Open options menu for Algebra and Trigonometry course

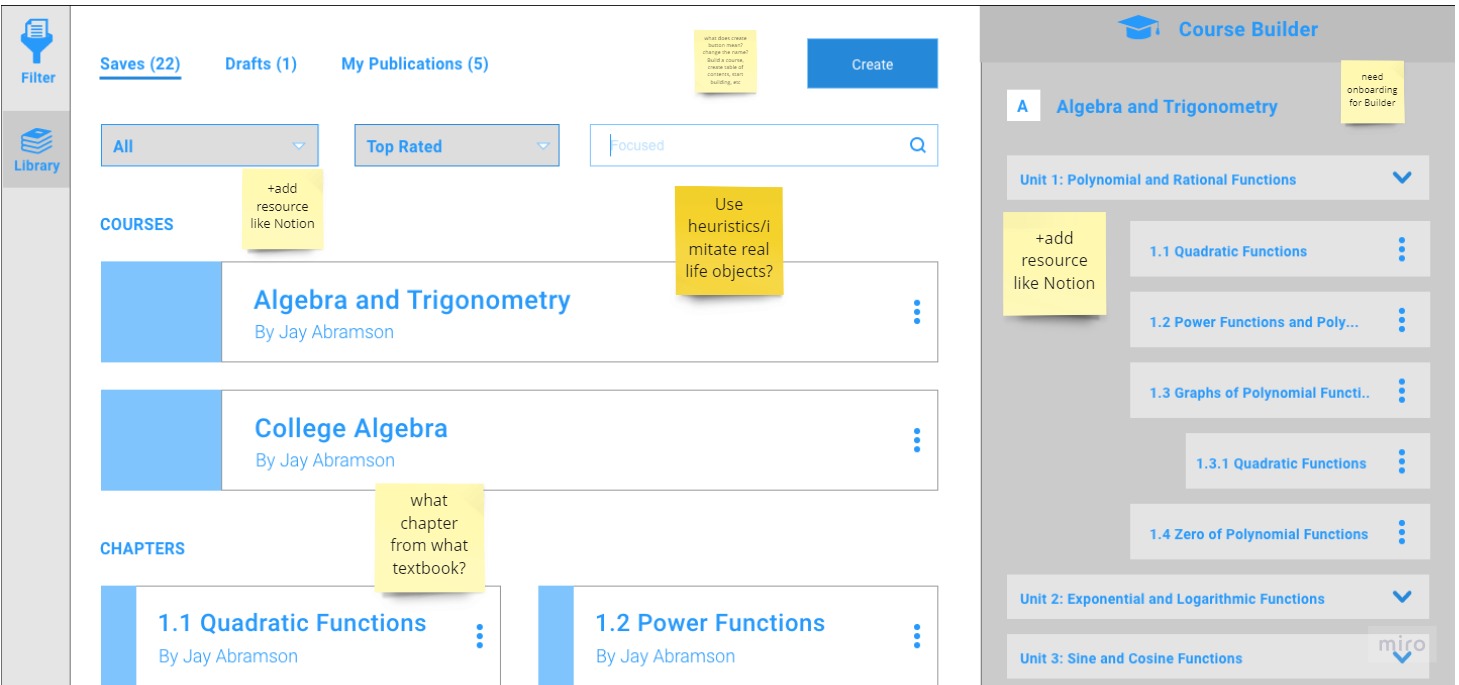point(916,312)
